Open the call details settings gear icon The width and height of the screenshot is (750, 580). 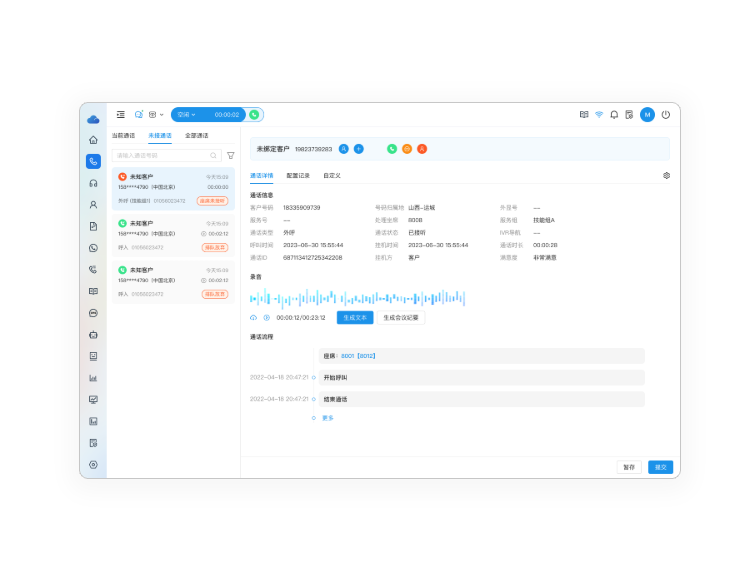(666, 175)
